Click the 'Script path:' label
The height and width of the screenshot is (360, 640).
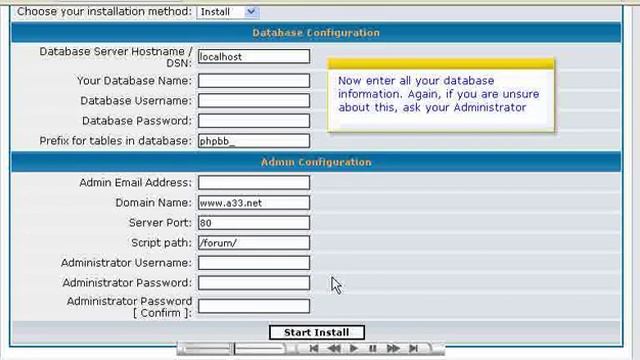click(x=161, y=242)
